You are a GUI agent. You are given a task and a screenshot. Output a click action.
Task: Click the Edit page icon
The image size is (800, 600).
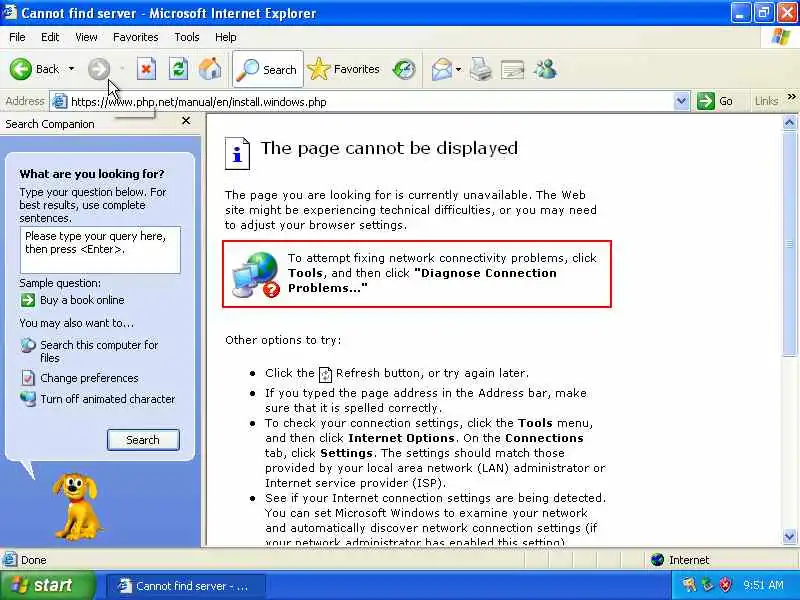[513, 69]
